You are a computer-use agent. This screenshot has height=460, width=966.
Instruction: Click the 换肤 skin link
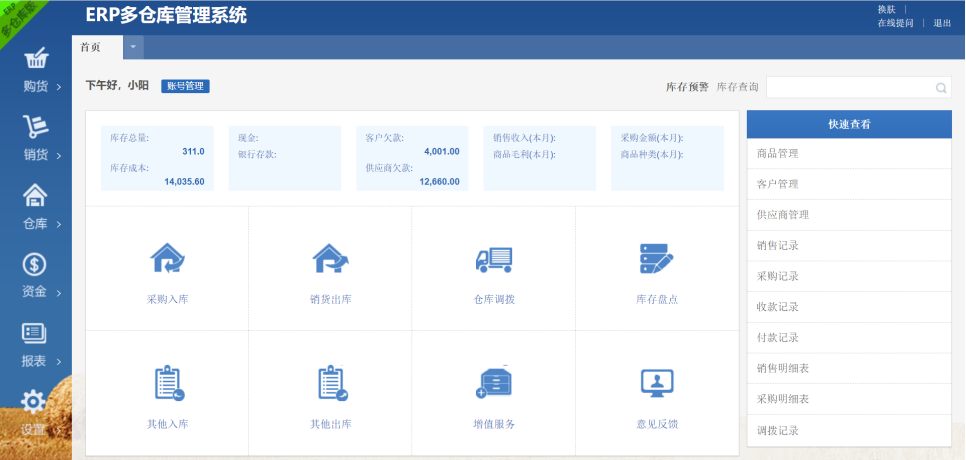point(887,9)
